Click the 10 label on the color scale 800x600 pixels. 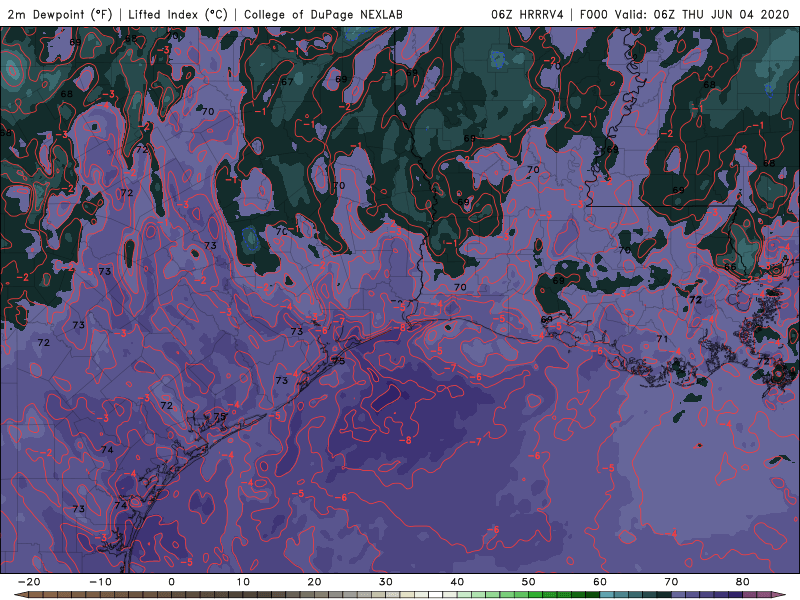tap(243, 582)
